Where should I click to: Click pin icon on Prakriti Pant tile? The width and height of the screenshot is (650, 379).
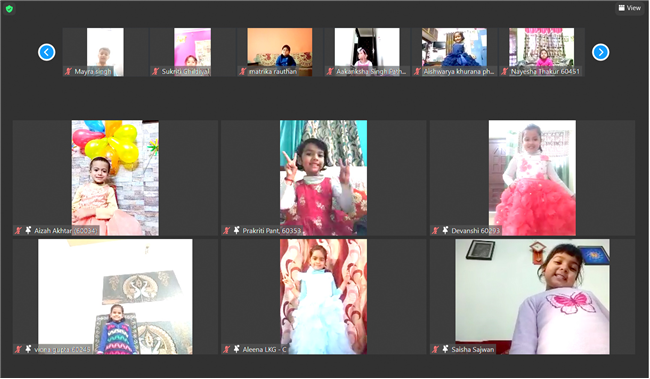coord(236,230)
